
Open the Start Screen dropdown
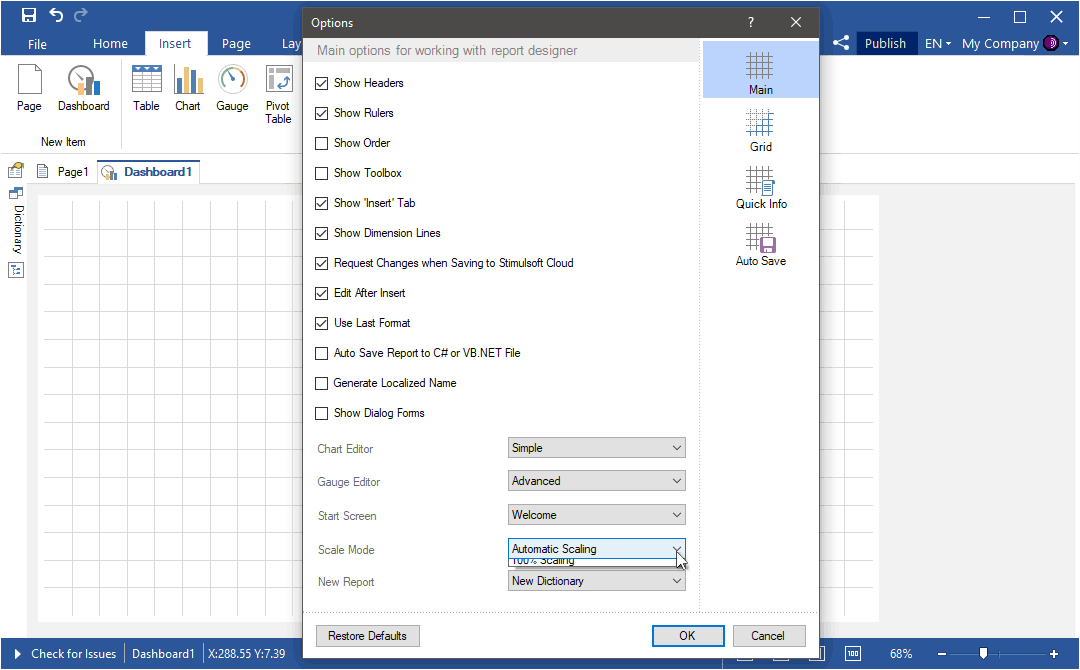coord(596,514)
